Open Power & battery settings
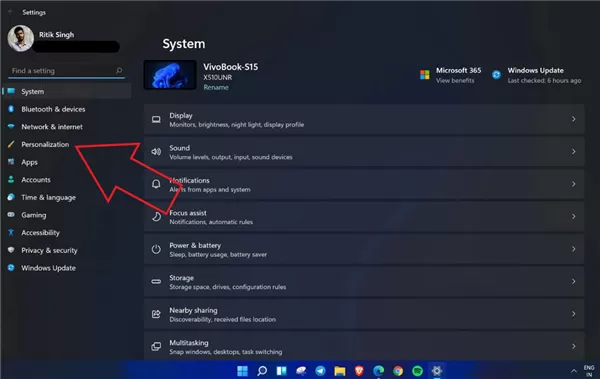This screenshot has height=379, width=600. (x=364, y=249)
